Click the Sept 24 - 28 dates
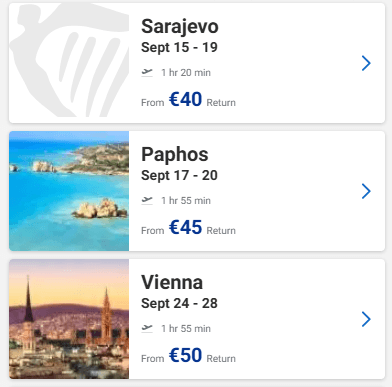The image size is (392, 387). [179, 304]
